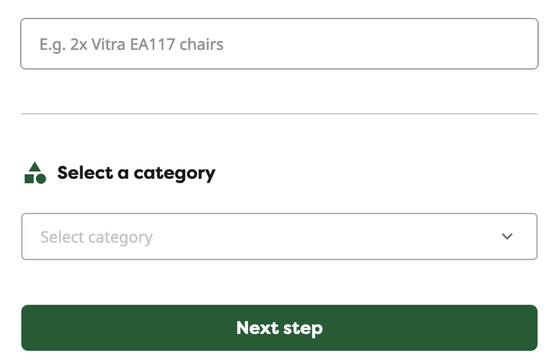Click the right edge of green Next step button
560x362 pixels.
pos(532,328)
